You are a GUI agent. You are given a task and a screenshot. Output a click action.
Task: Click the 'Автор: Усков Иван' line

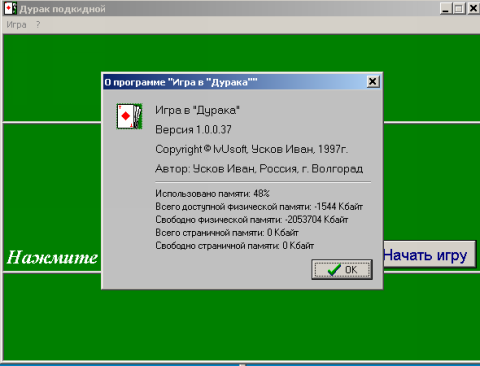(x=259, y=169)
